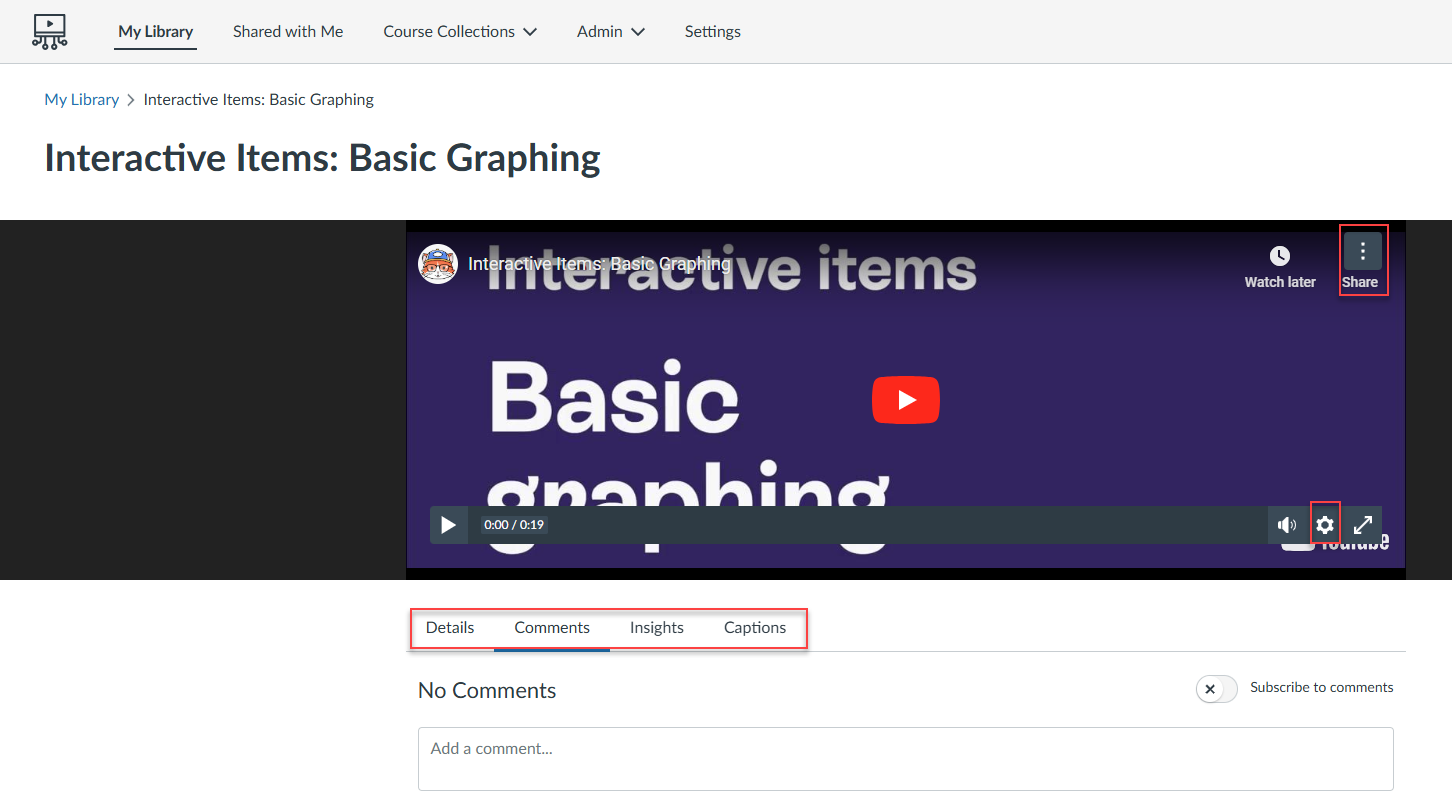Screen dimensions: 1452x810
Task: Click the Watch later clock icon
Action: point(1279,257)
